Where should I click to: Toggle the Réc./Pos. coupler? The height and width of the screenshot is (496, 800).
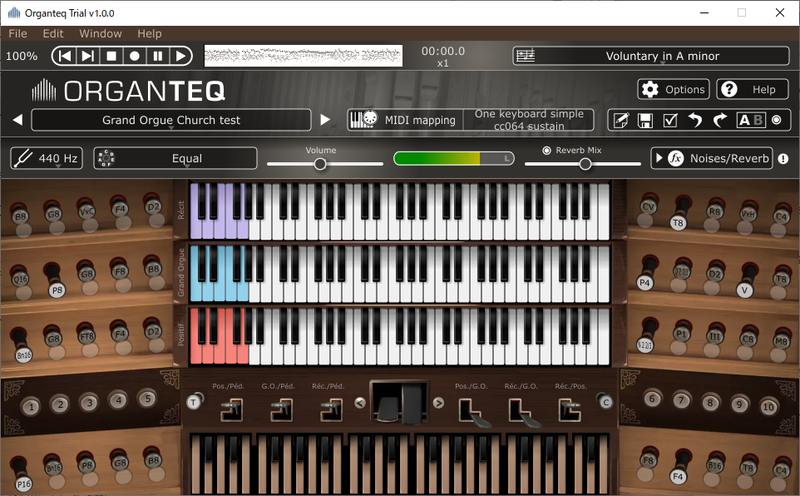pos(570,410)
